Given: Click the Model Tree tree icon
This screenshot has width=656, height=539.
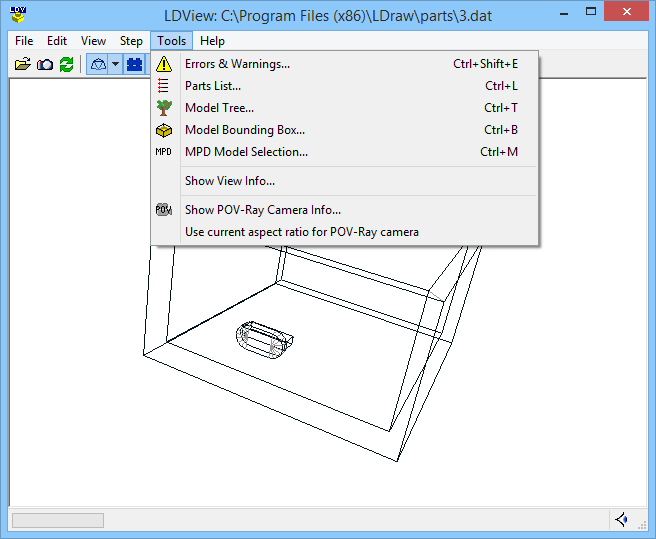Looking at the screenshot, I should pyautogui.click(x=164, y=108).
